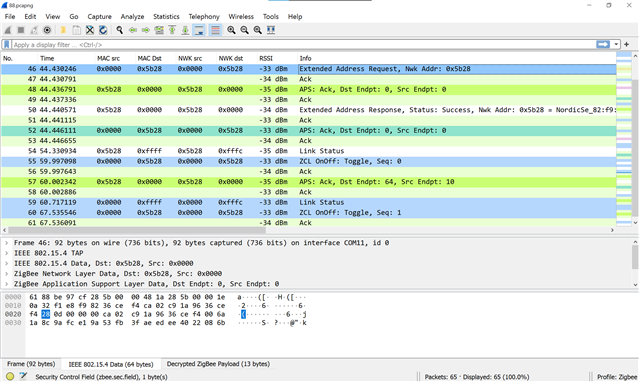Click the display filter bookmark icon
639x382 pixels.
coord(7,44)
